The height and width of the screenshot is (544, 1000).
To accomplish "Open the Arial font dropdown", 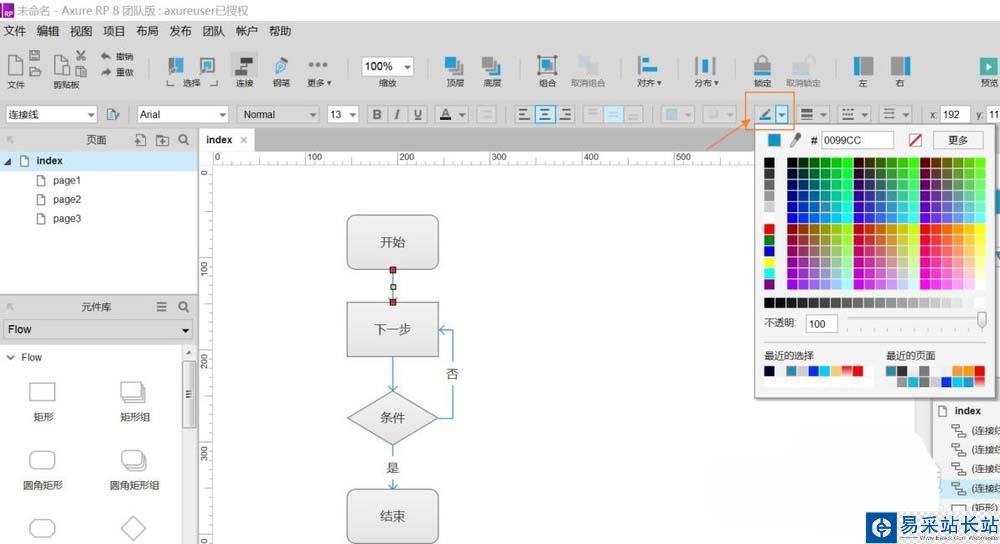I will click(183, 114).
